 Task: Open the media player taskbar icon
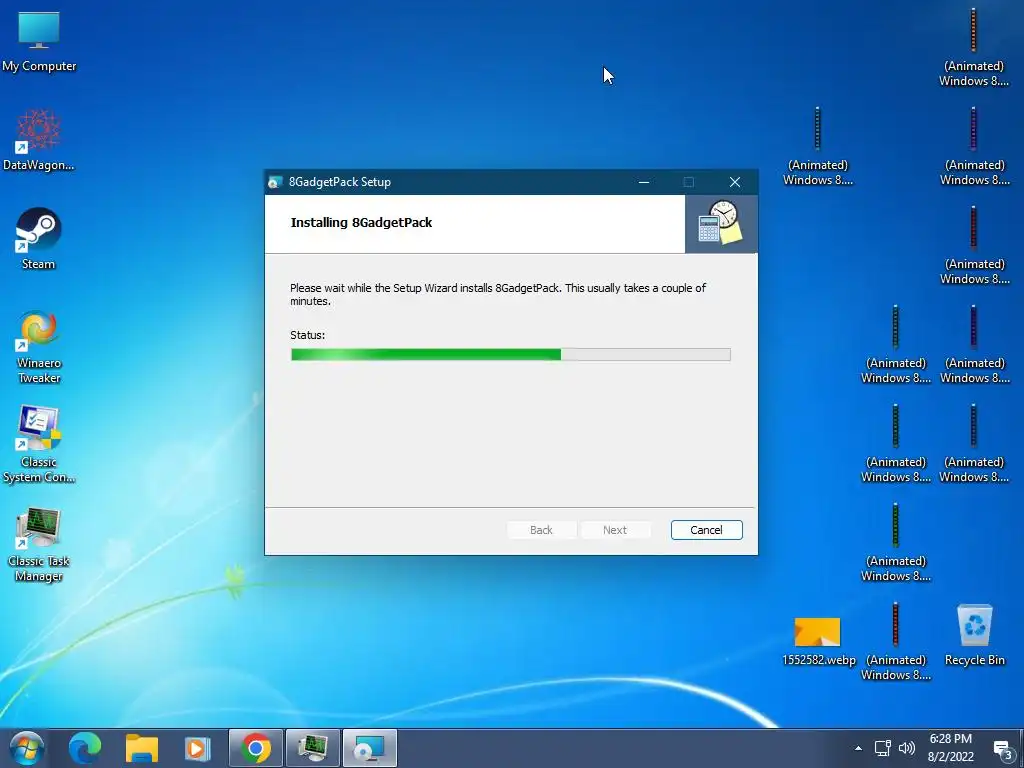pyautogui.click(x=197, y=748)
